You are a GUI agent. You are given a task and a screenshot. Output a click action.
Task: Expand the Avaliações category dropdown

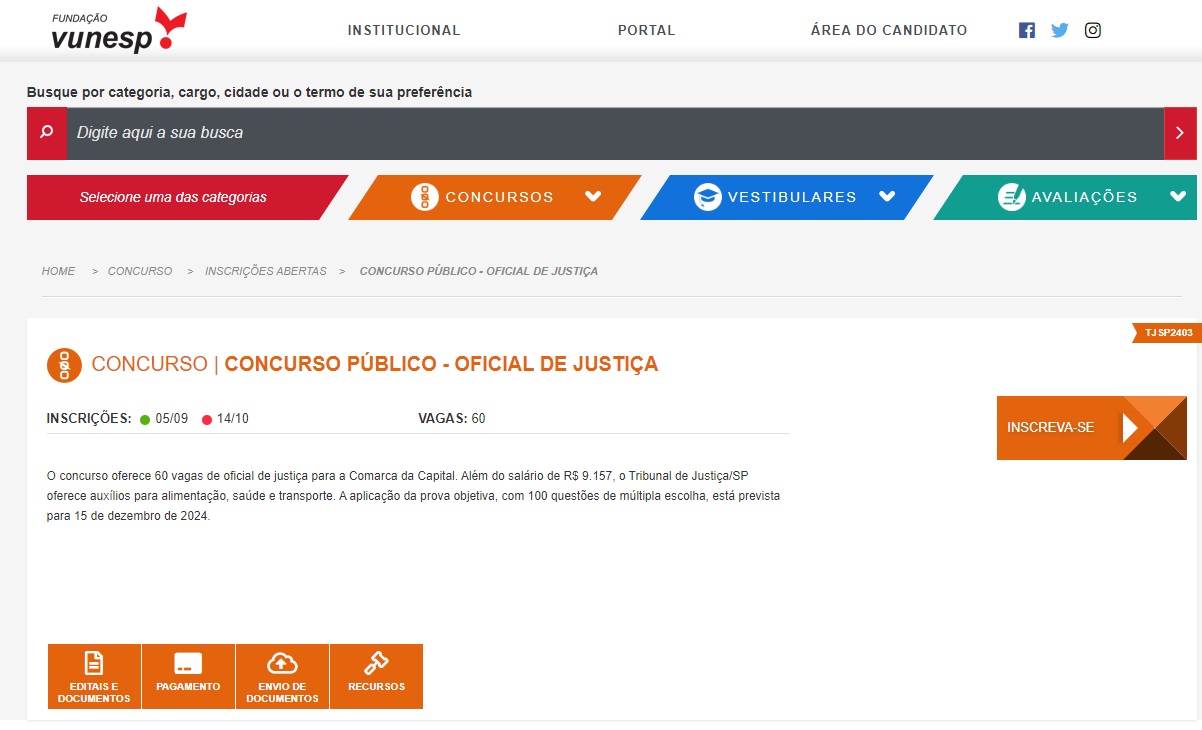coord(1177,197)
